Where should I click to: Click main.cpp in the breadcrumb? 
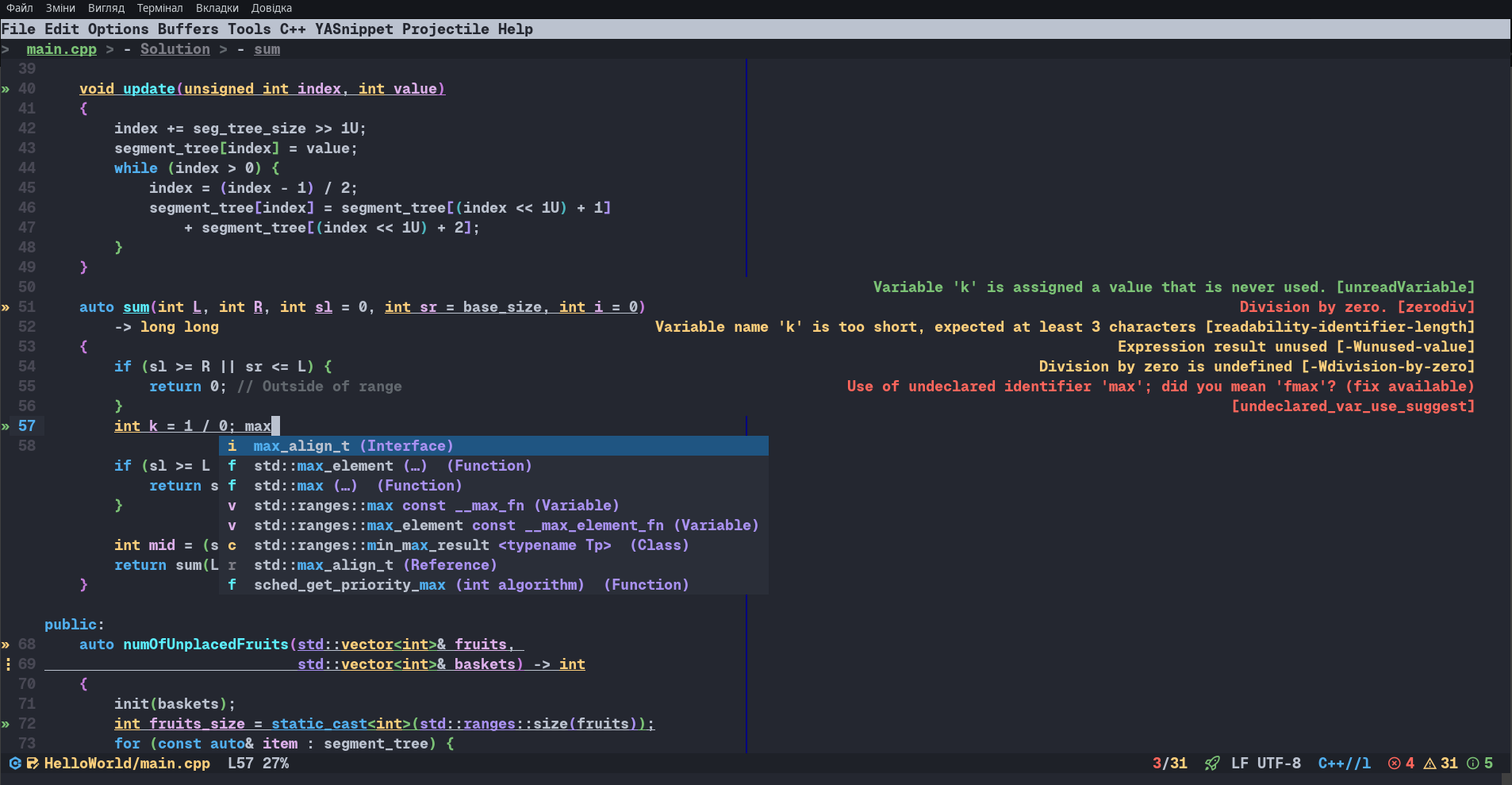click(x=61, y=49)
